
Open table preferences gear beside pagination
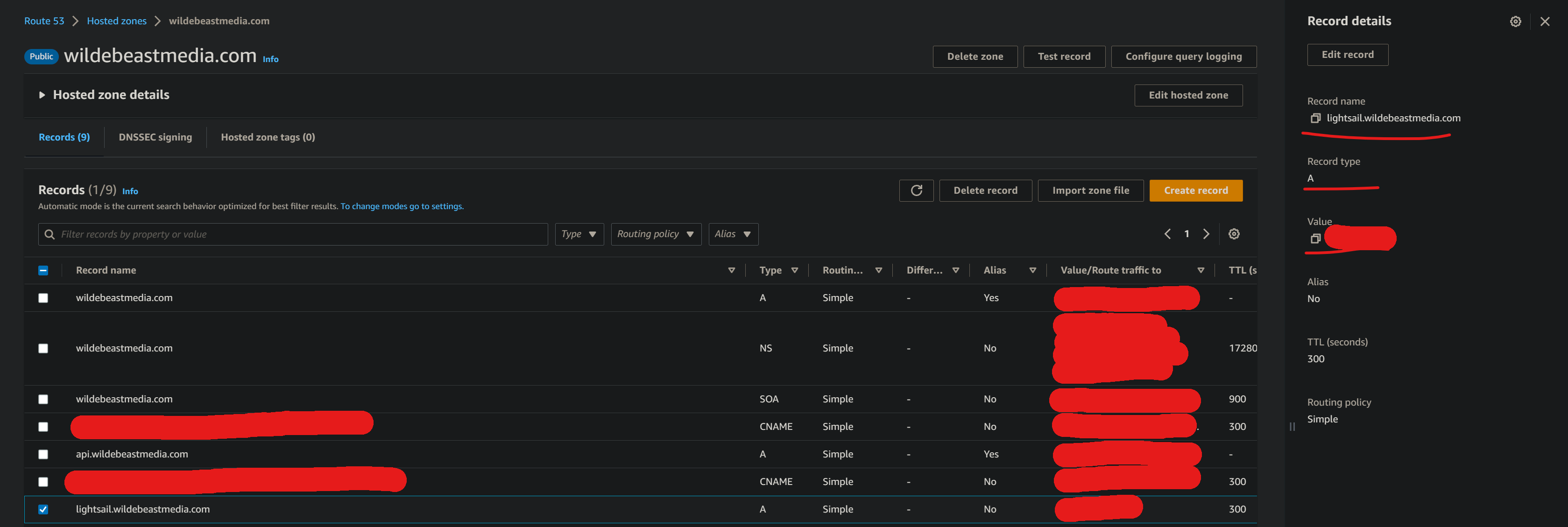pos(1234,234)
